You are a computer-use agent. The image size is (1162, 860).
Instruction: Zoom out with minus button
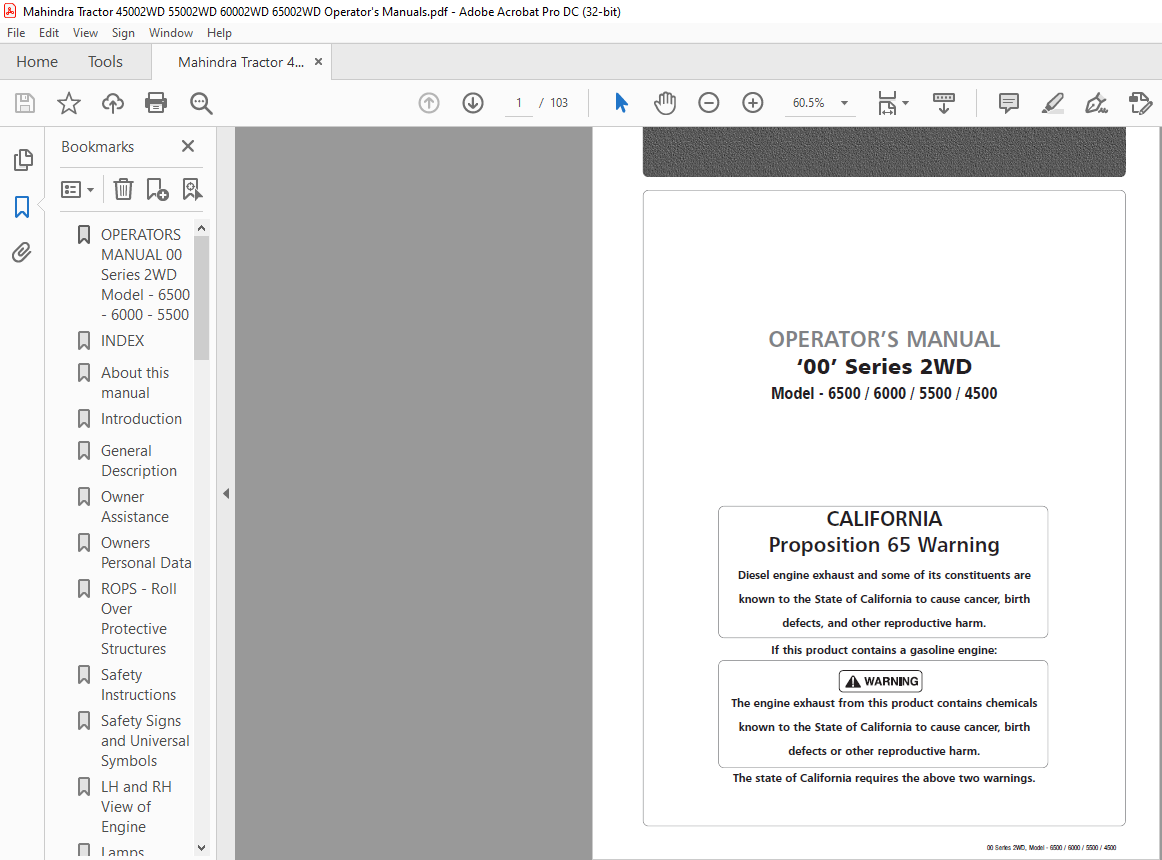point(708,103)
